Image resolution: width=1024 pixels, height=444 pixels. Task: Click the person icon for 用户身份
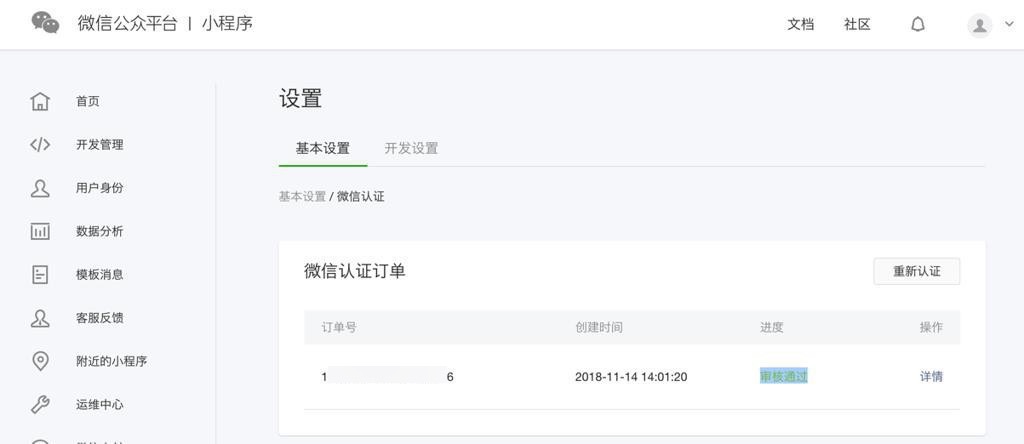point(40,188)
